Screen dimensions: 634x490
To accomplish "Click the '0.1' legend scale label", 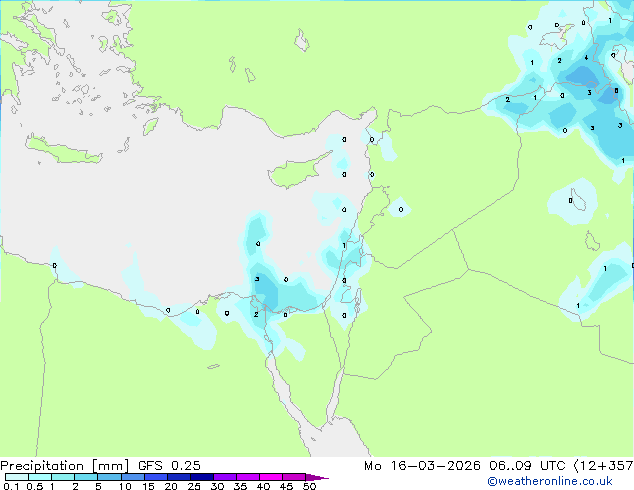I will pos(11,486).
